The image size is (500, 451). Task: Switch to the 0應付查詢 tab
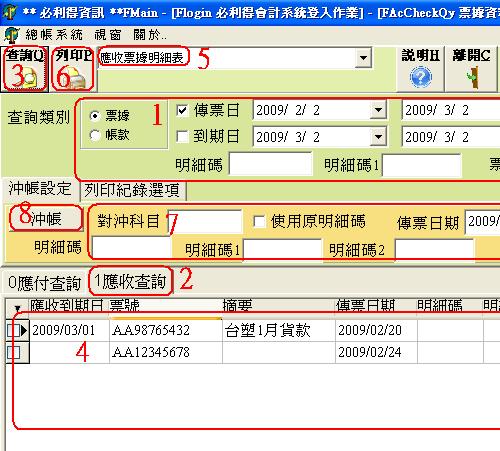tap(45, 283)
